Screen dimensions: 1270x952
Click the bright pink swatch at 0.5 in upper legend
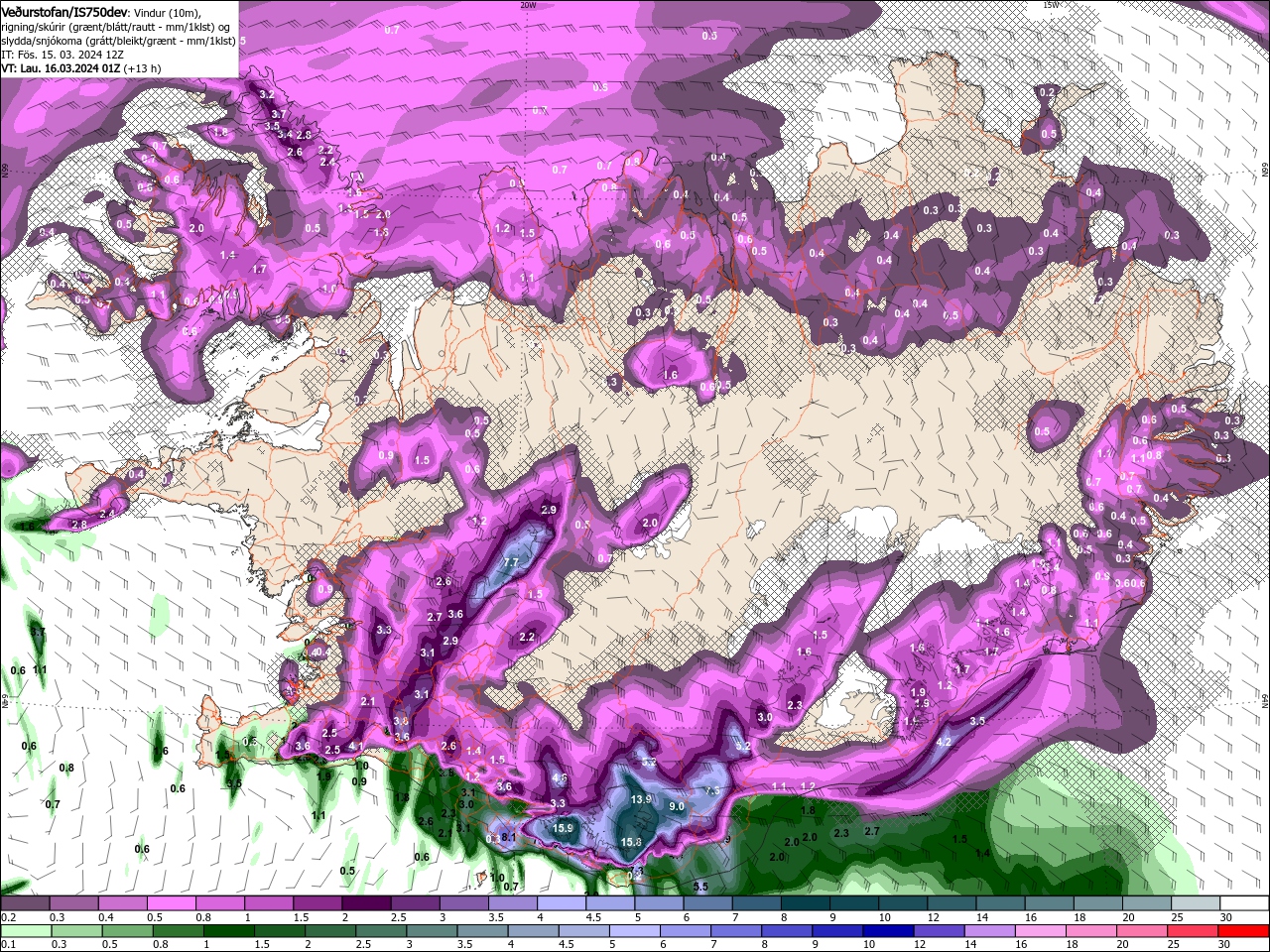click(x=173, y=903)
